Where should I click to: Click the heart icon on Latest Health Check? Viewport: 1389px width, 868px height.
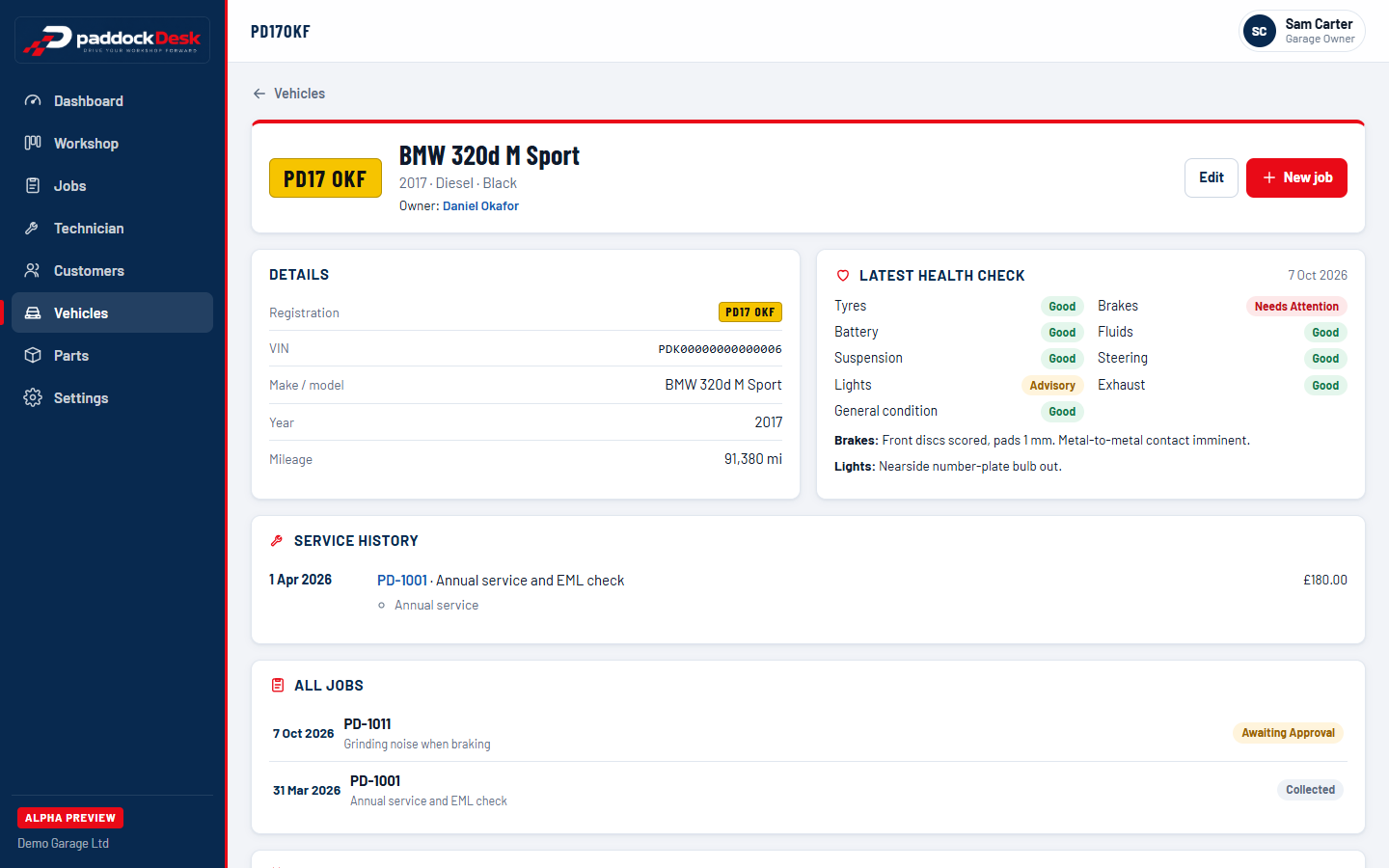coord(843,276)
